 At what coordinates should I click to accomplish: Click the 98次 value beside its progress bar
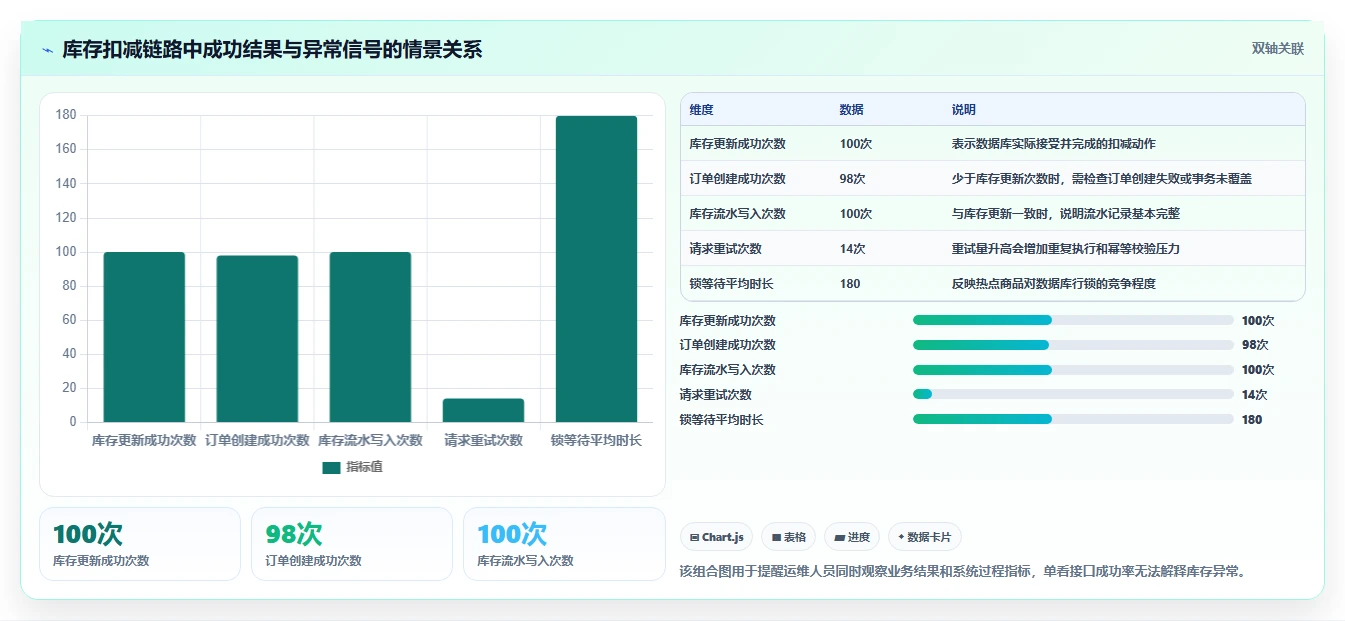1255,345
